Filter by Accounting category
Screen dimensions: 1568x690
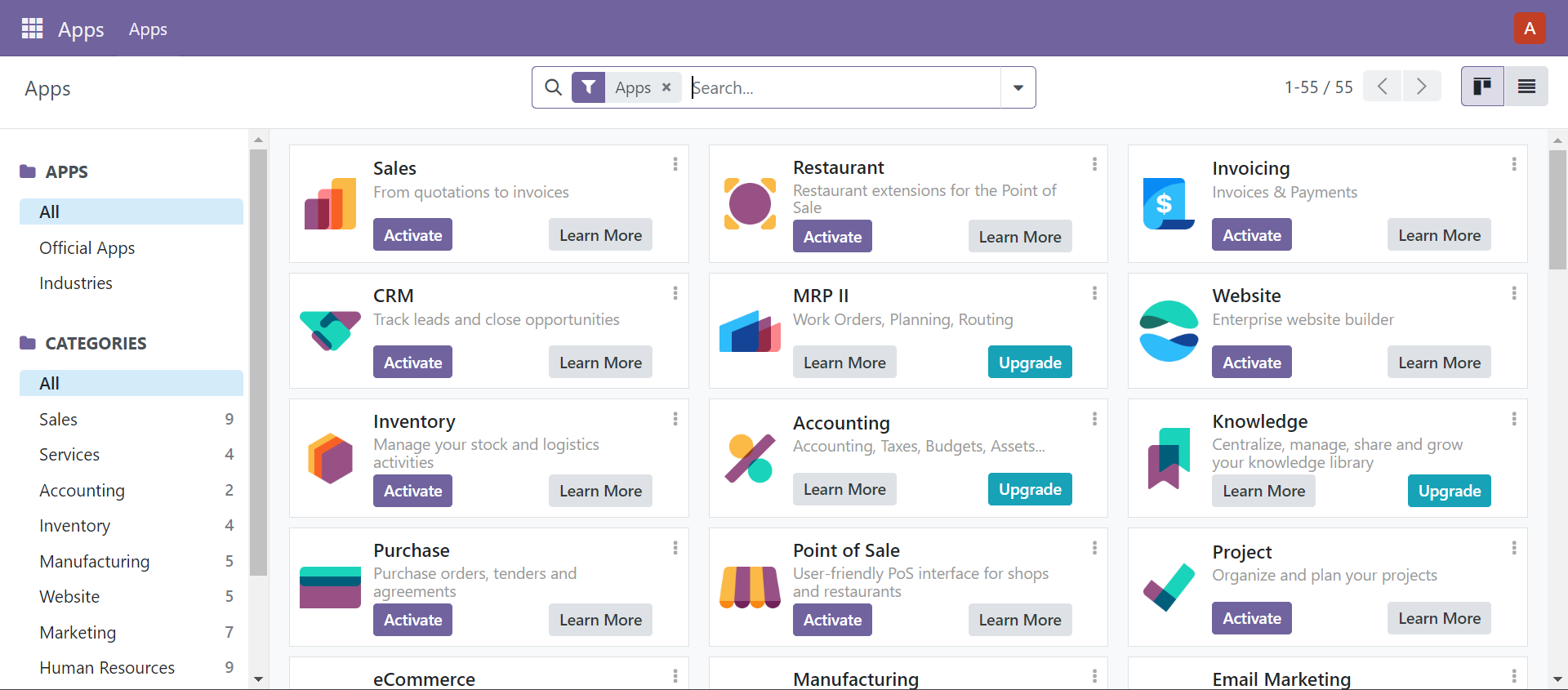coord(131,490)
